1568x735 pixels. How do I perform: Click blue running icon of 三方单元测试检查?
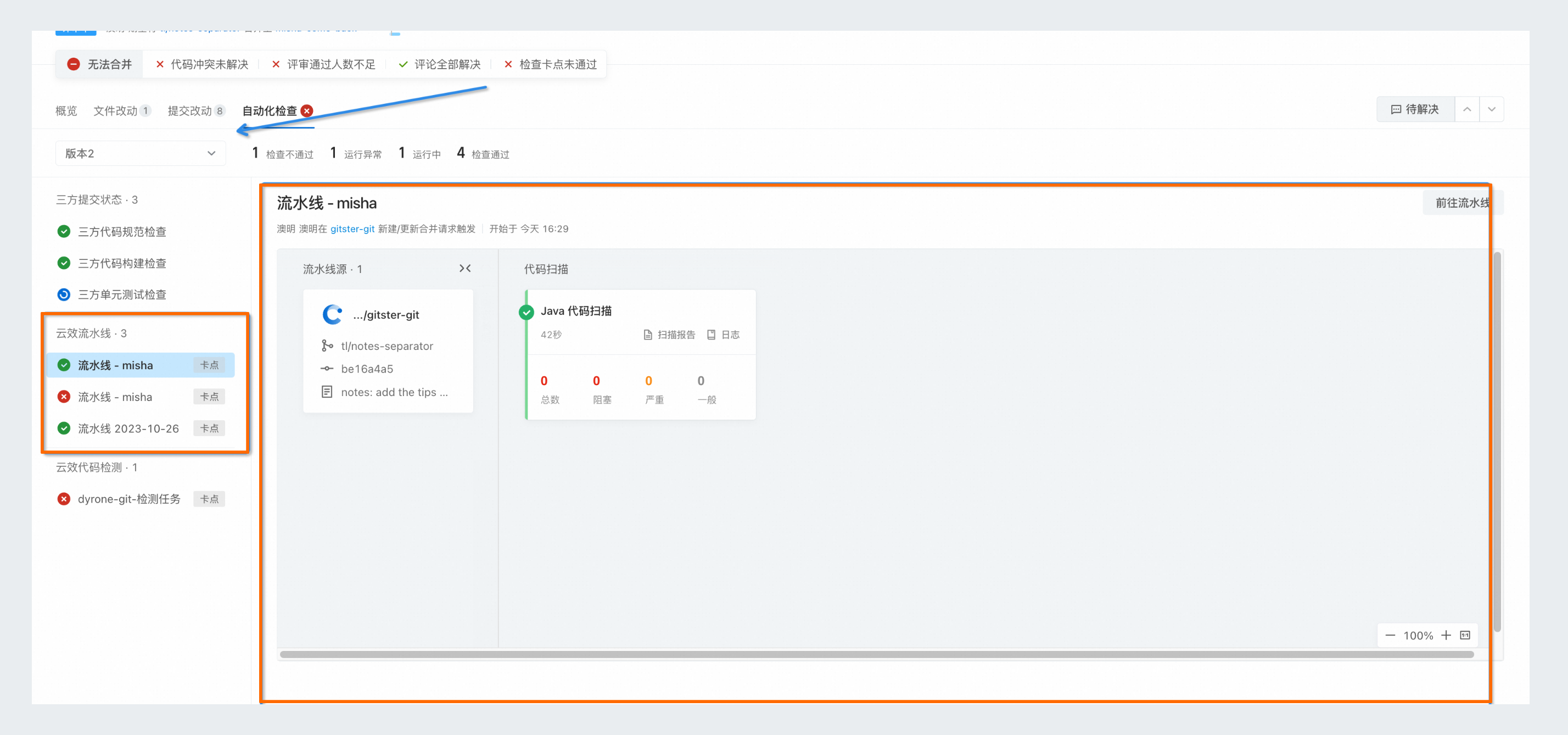[64, 295]
